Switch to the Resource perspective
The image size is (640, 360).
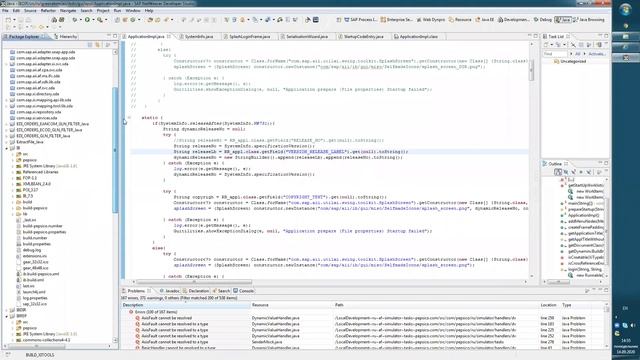tap(460, 20)
